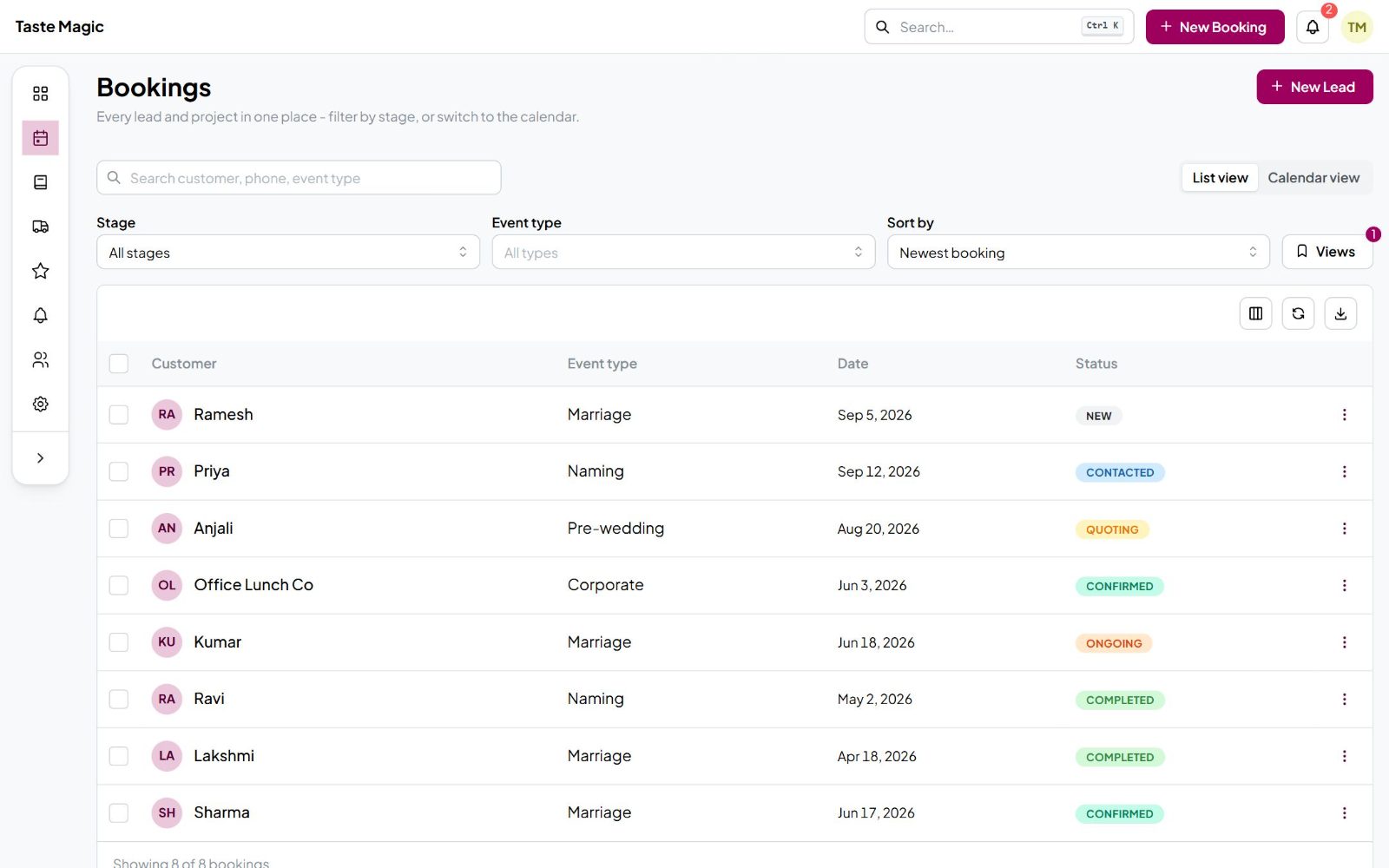Open row actions menu for Ramesh
Viewport: 1389px width, 868px height.
1344,415
